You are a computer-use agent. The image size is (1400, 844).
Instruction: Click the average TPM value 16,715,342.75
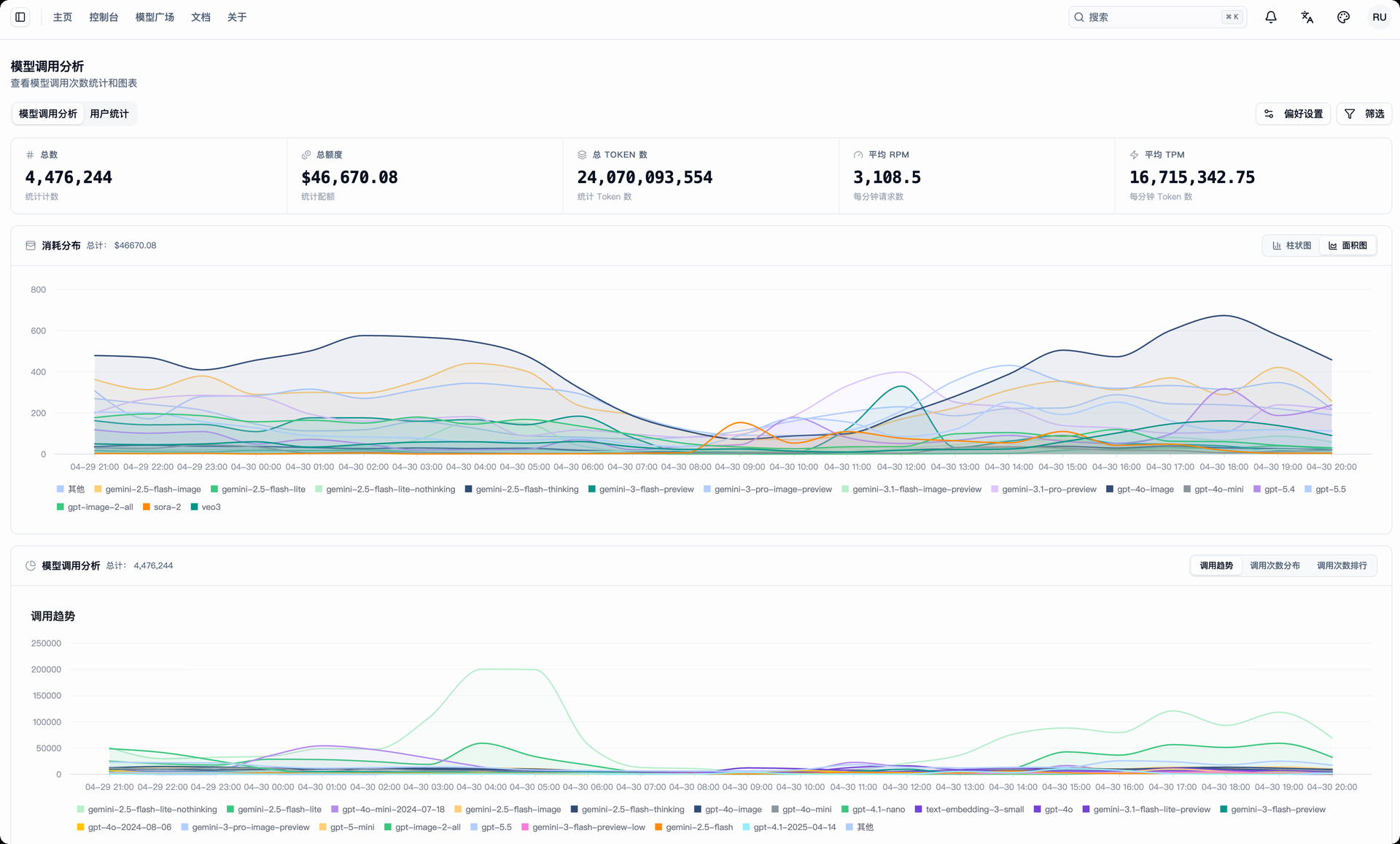pyautogui.click(x=1192, y=177)
